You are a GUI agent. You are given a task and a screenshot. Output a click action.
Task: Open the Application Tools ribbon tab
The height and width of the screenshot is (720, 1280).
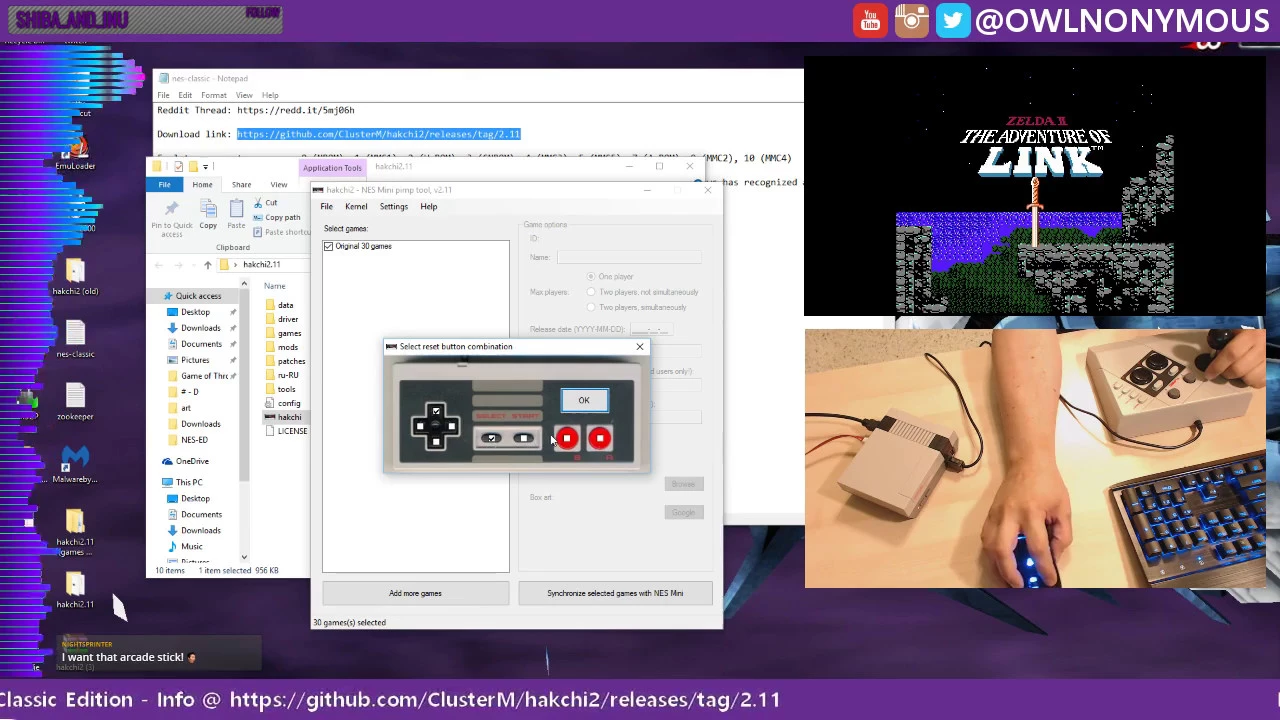tap(332, 167)
